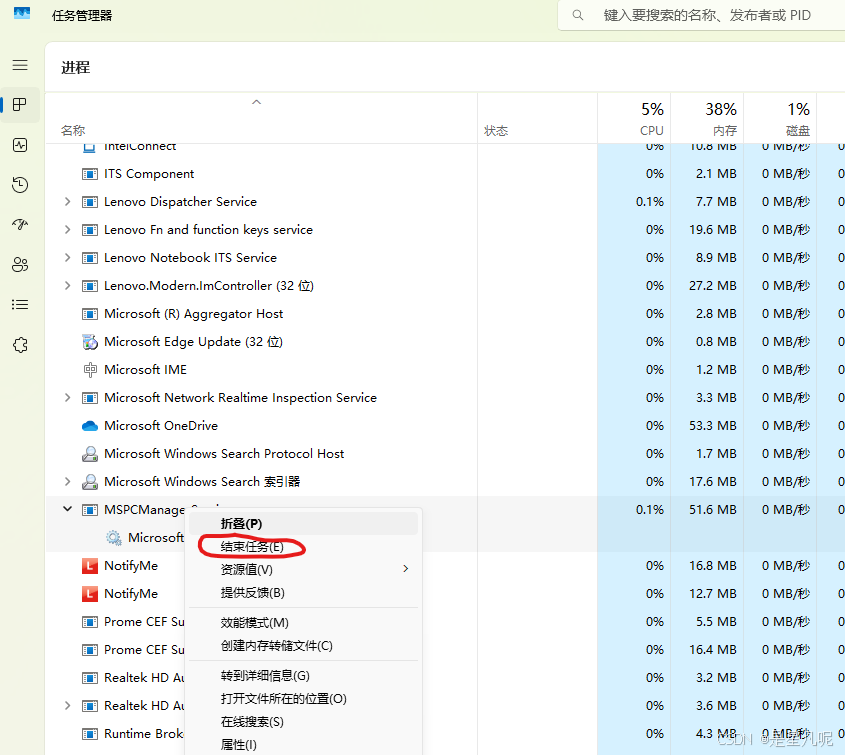This screenshot has width=845, height=755.
Task: Click the search box for name, publisher or PID
Action: click(701, 15)
